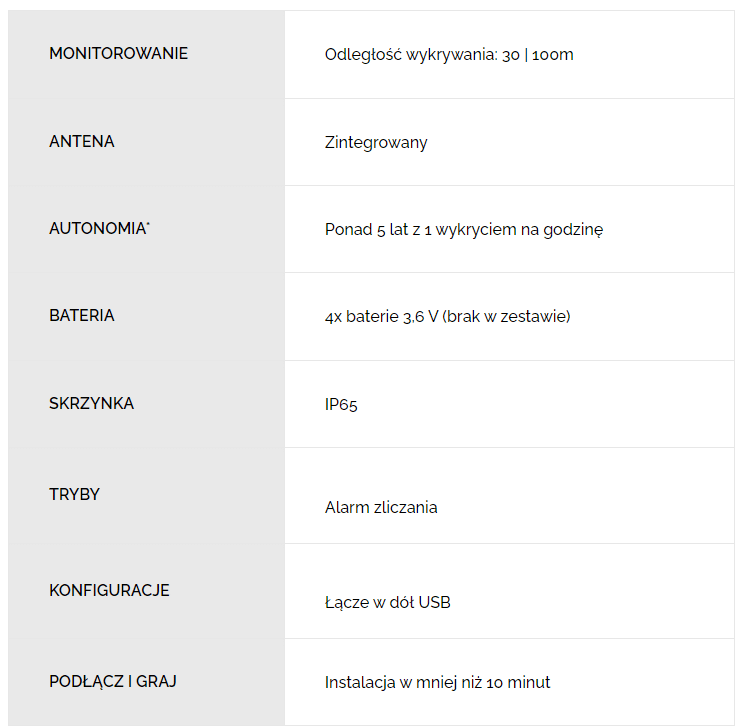
Task: Select '4x baterie 3,6 V' value
Action: [x=381, y=317]
